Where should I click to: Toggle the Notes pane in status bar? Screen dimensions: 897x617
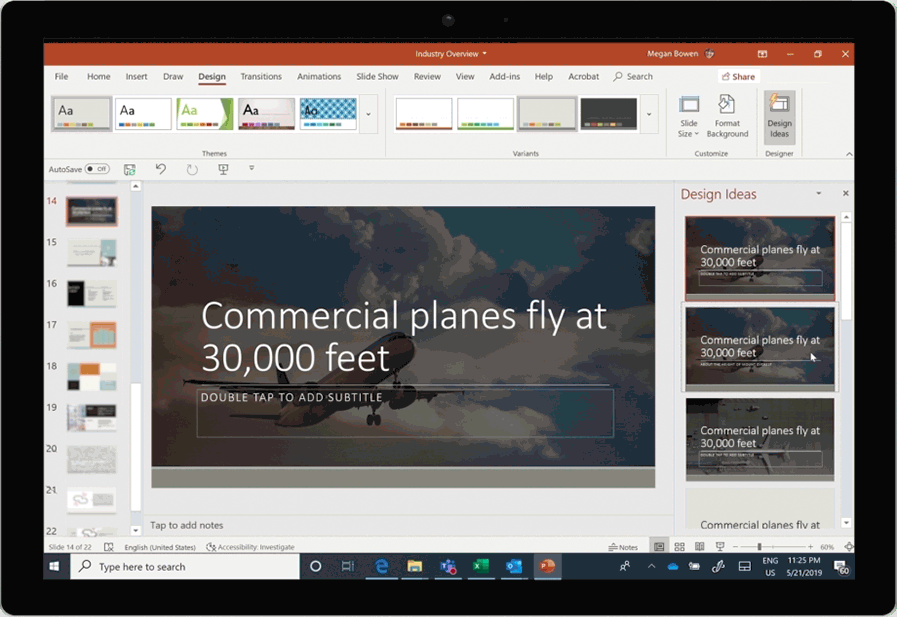625,546
